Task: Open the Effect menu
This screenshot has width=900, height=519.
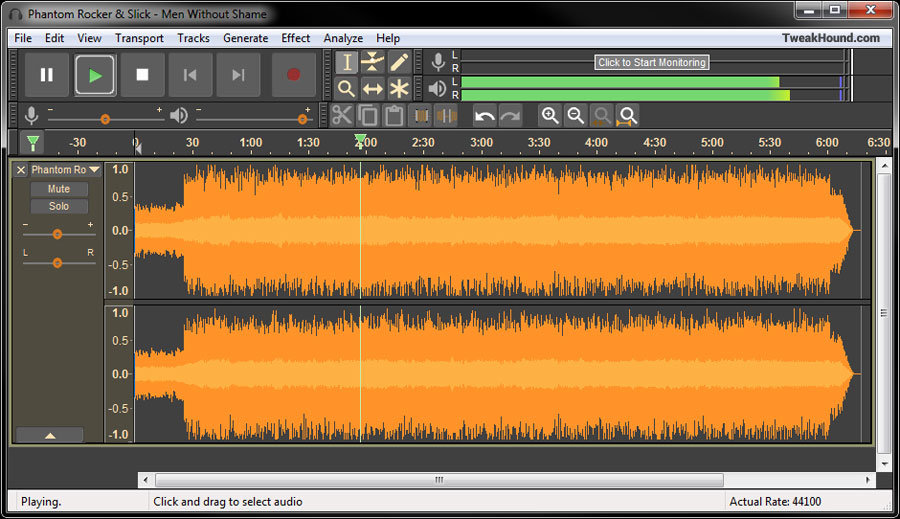Action: [296, 38]
